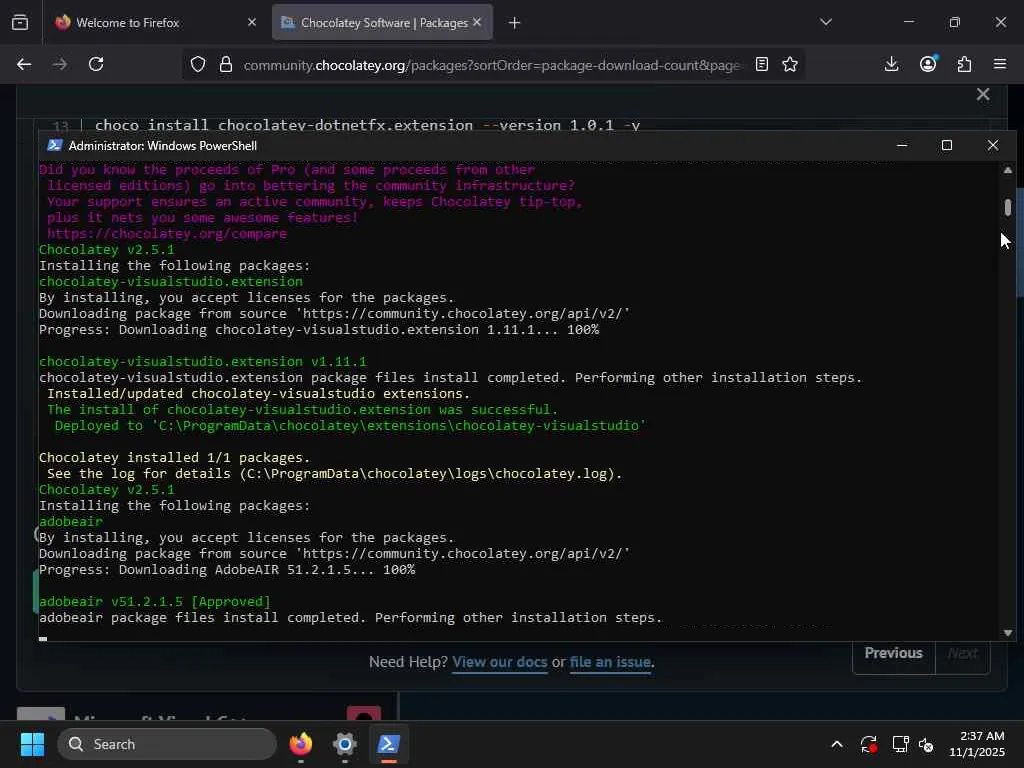Open Firefox downloads panel
This screenshot has width=1024, height=768.
click(x=891, y=64)
